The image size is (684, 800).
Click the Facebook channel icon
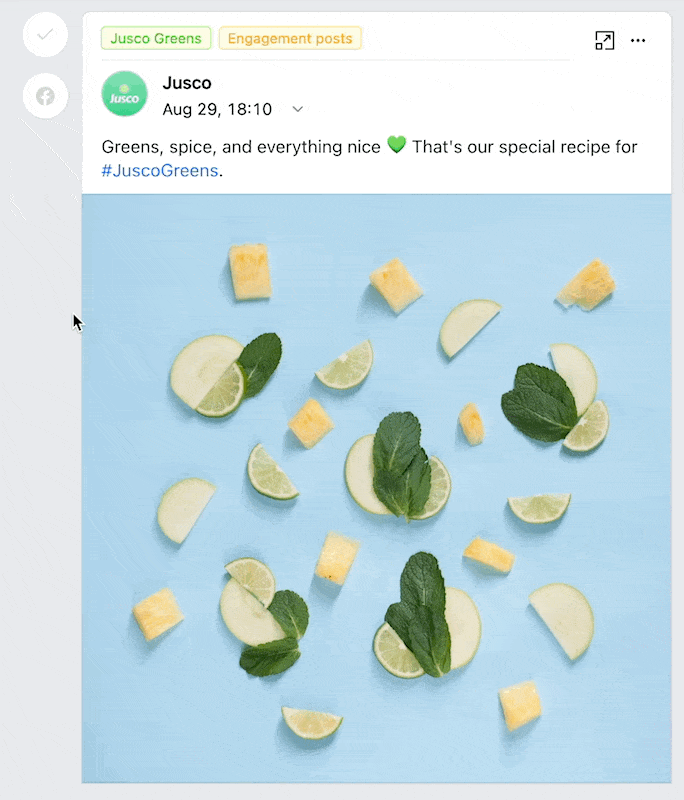coord(45,97)
